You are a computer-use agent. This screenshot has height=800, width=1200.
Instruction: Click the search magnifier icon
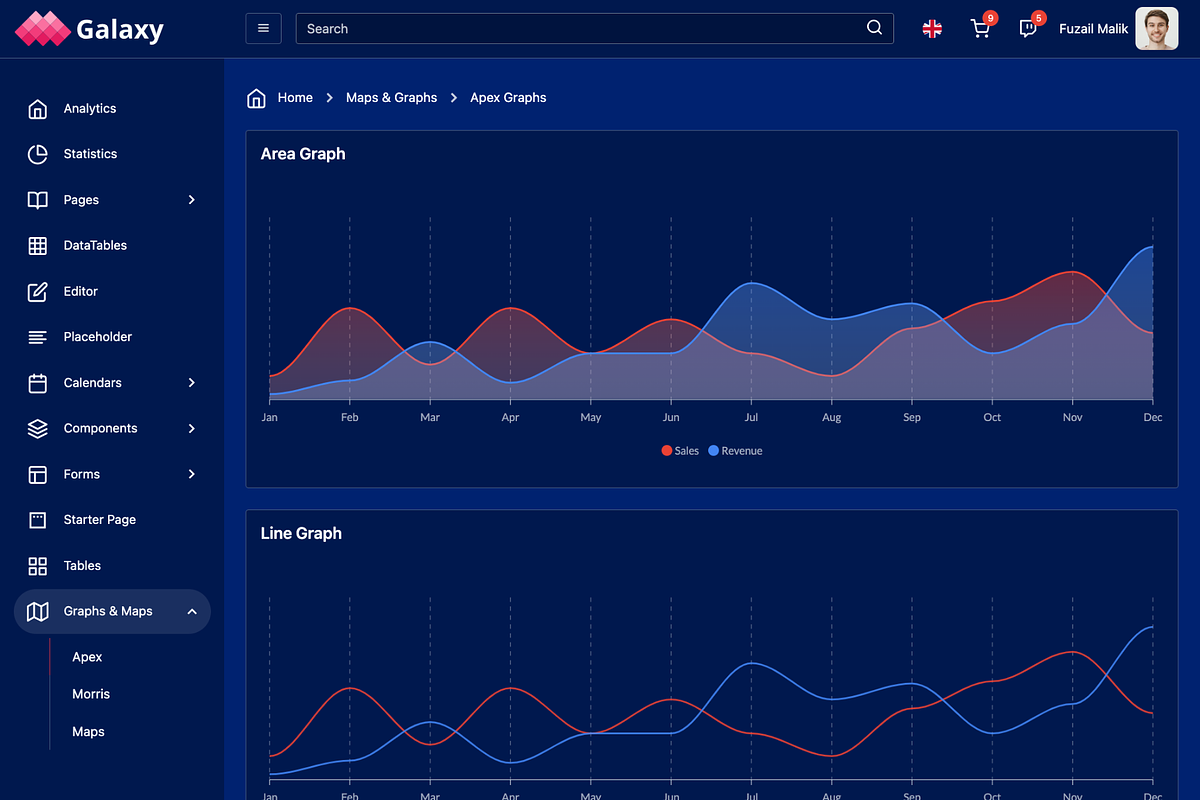[x=874, y=28]
